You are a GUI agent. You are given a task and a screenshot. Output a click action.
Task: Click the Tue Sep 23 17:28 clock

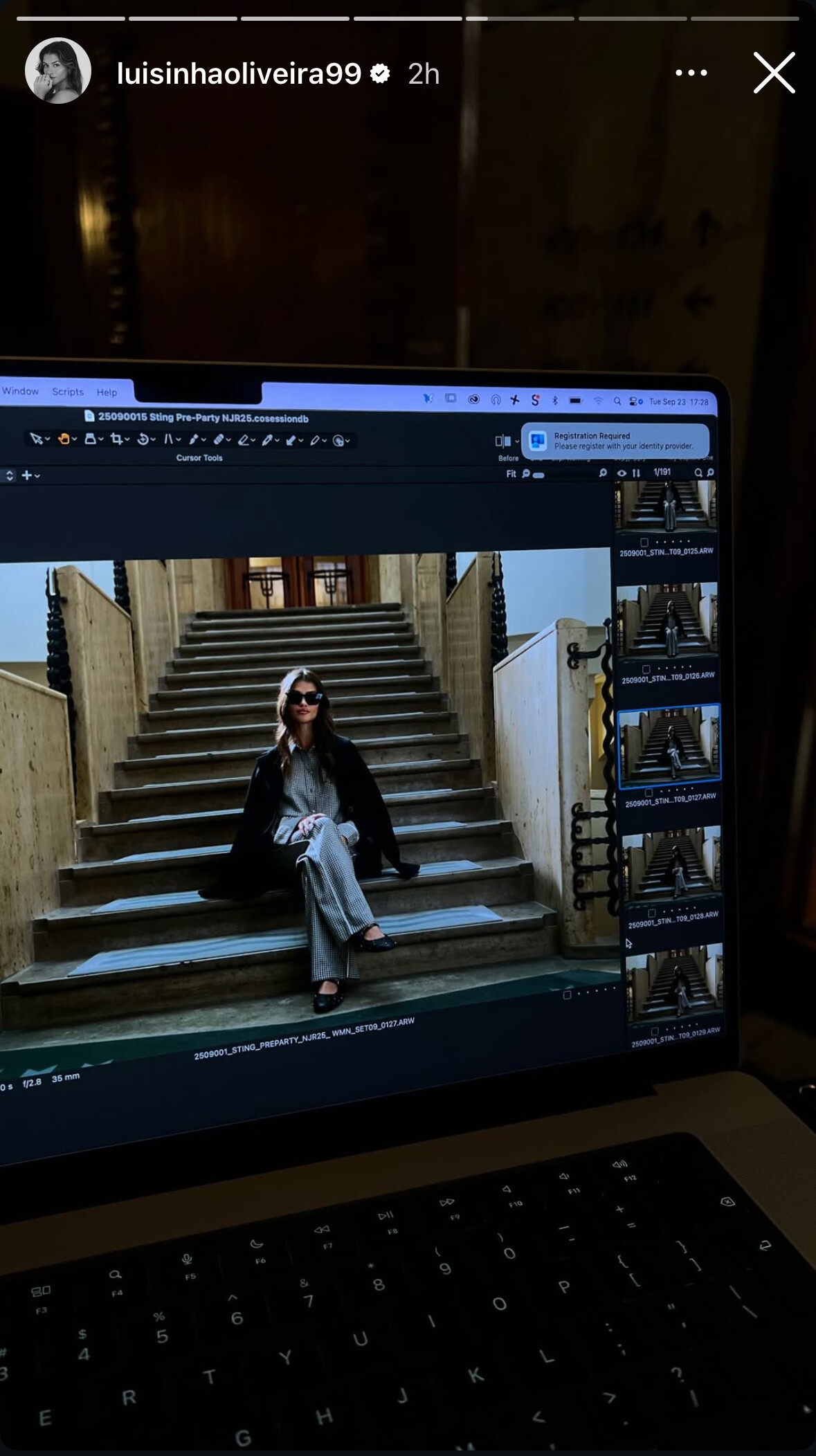(x=678, y=401)
